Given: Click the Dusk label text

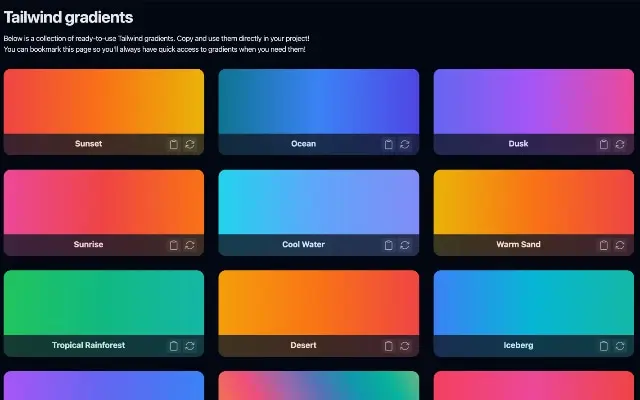Looking at the screenshot, I should tap(518, 144).
